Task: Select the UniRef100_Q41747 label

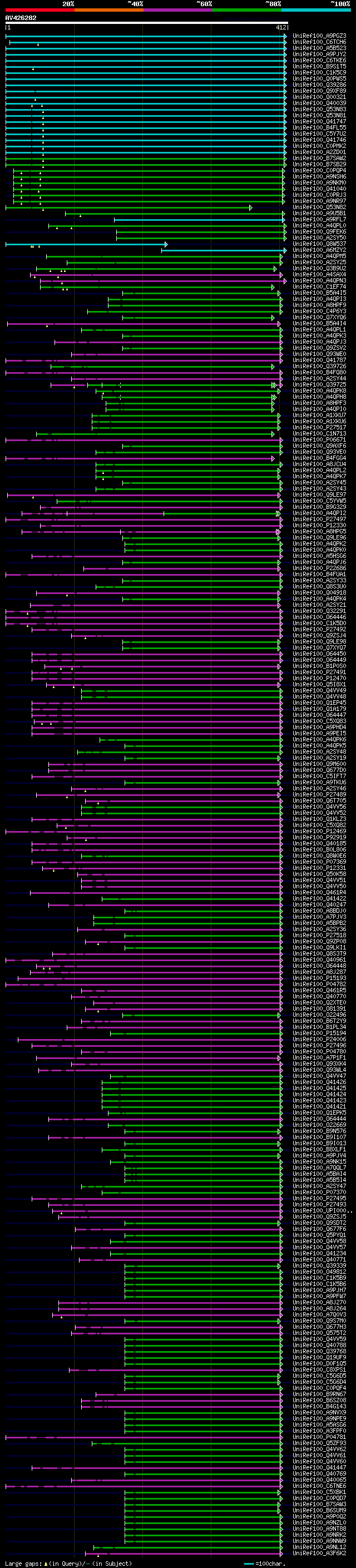Action: [x=319, y=122]
